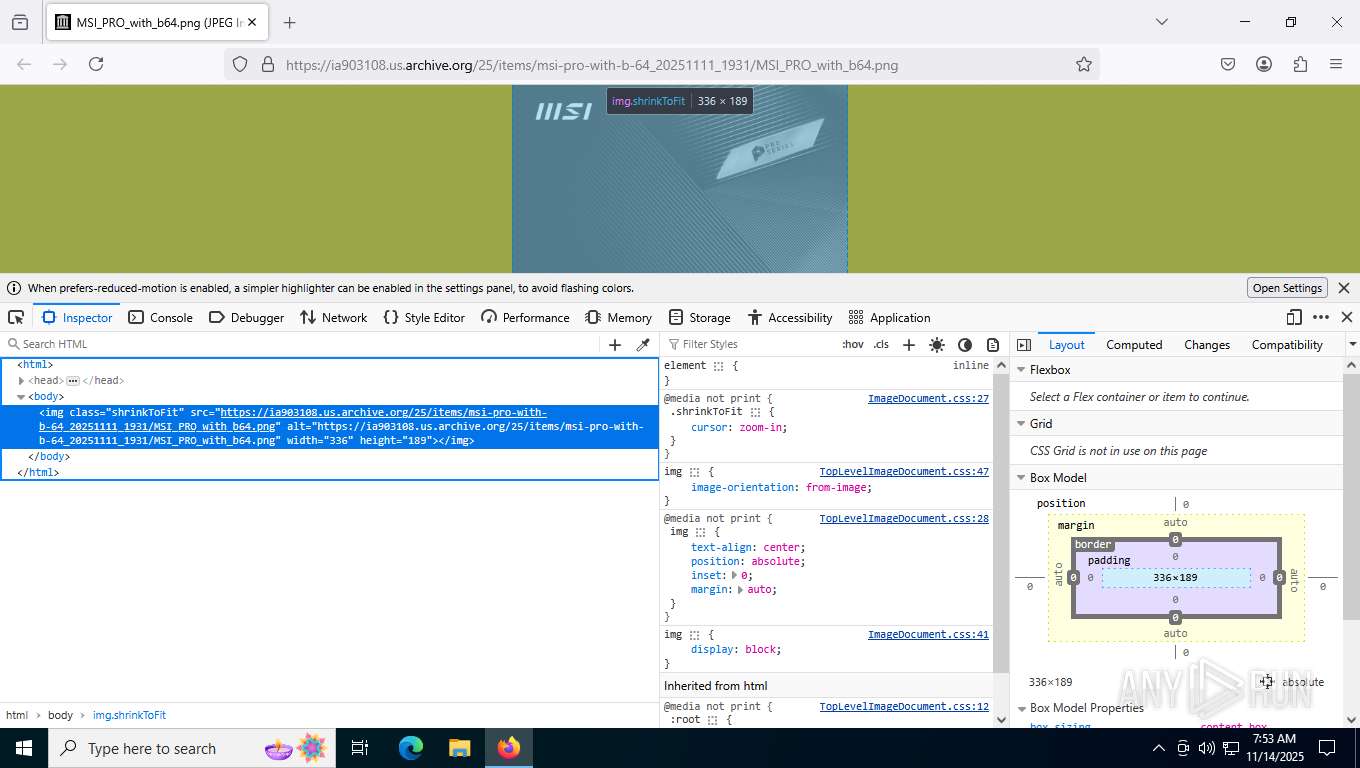Switch to the Console tab

click(160, 317)
